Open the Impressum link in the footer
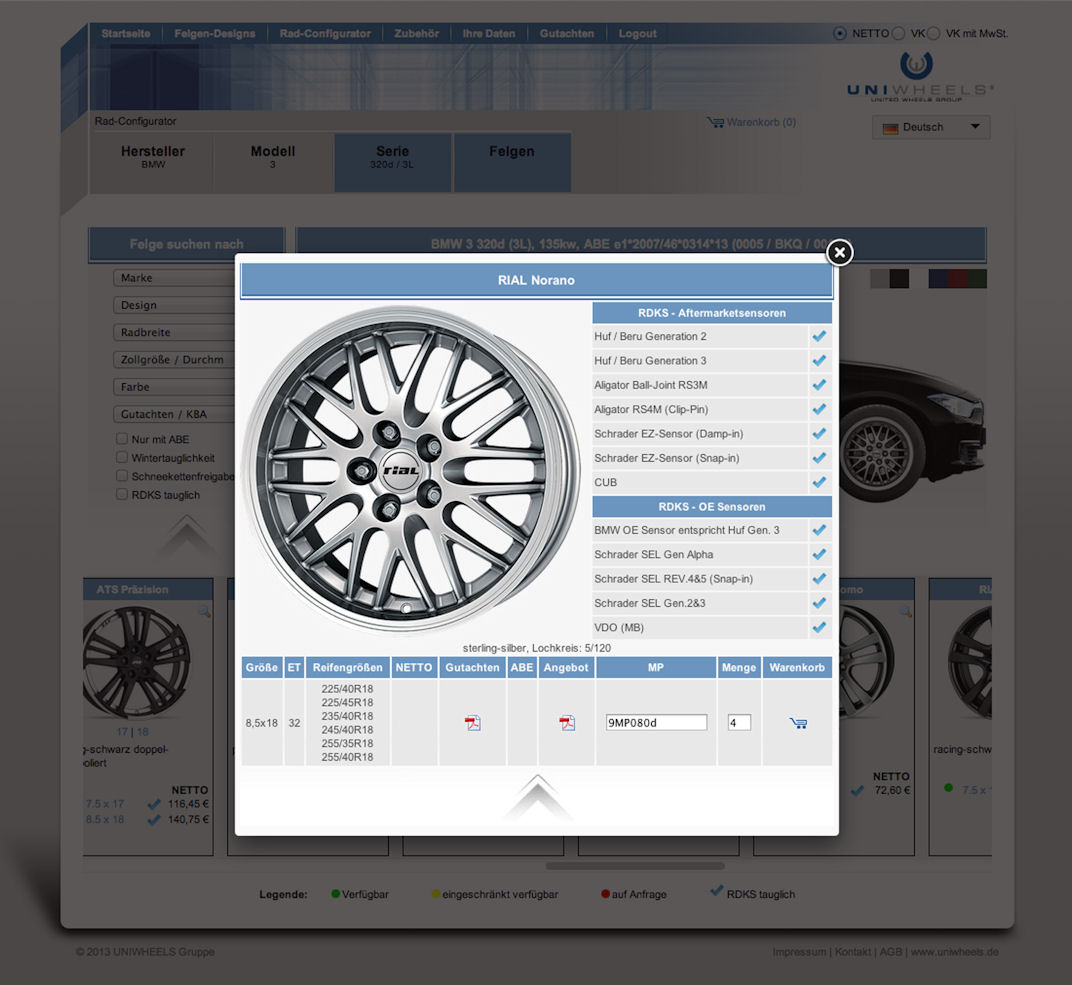 coord(799,952)
